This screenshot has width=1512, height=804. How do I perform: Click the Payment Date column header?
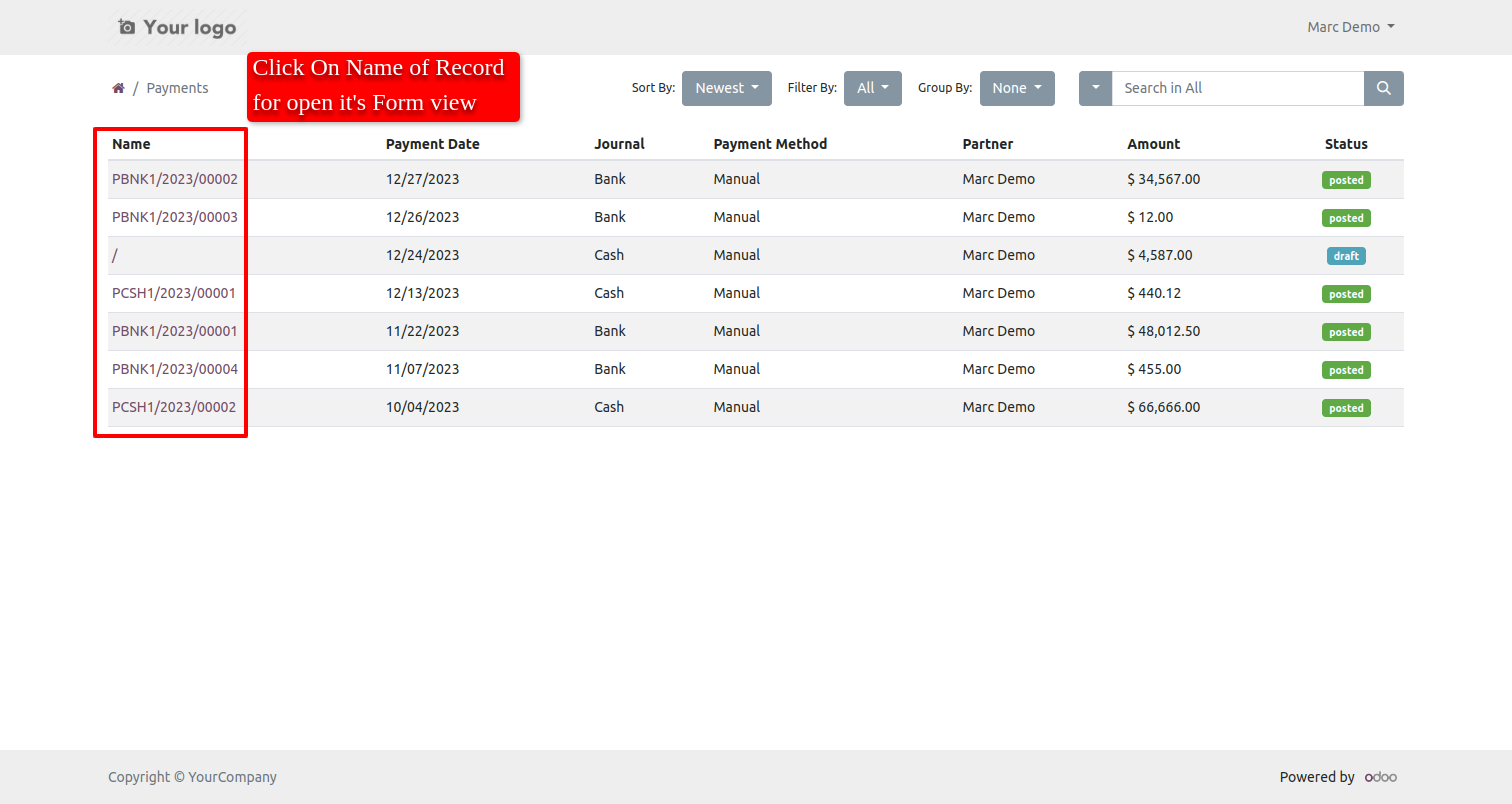tap(433, 144)
